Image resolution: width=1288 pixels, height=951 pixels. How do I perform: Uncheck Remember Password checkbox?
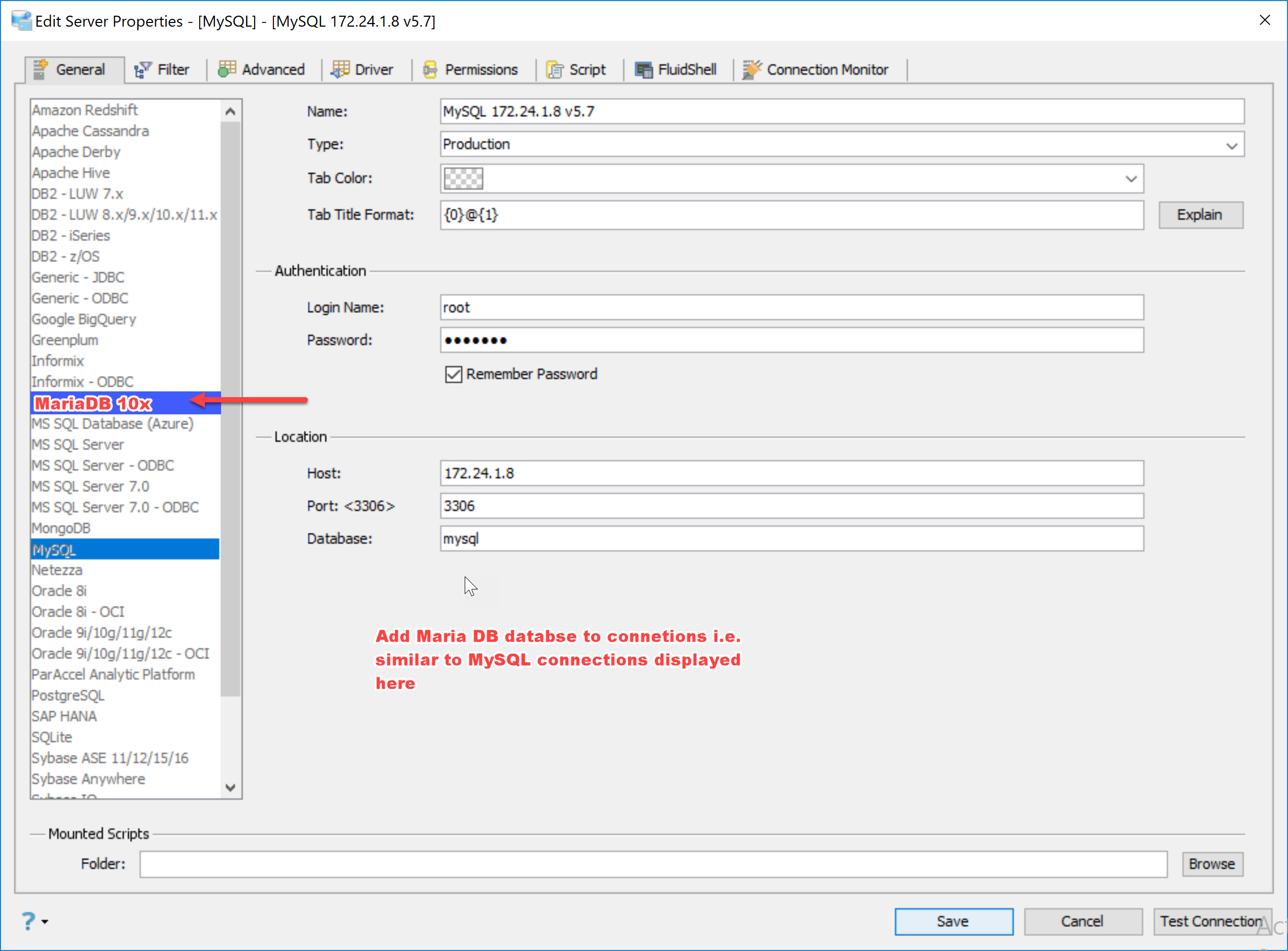(x=454, y=374)
